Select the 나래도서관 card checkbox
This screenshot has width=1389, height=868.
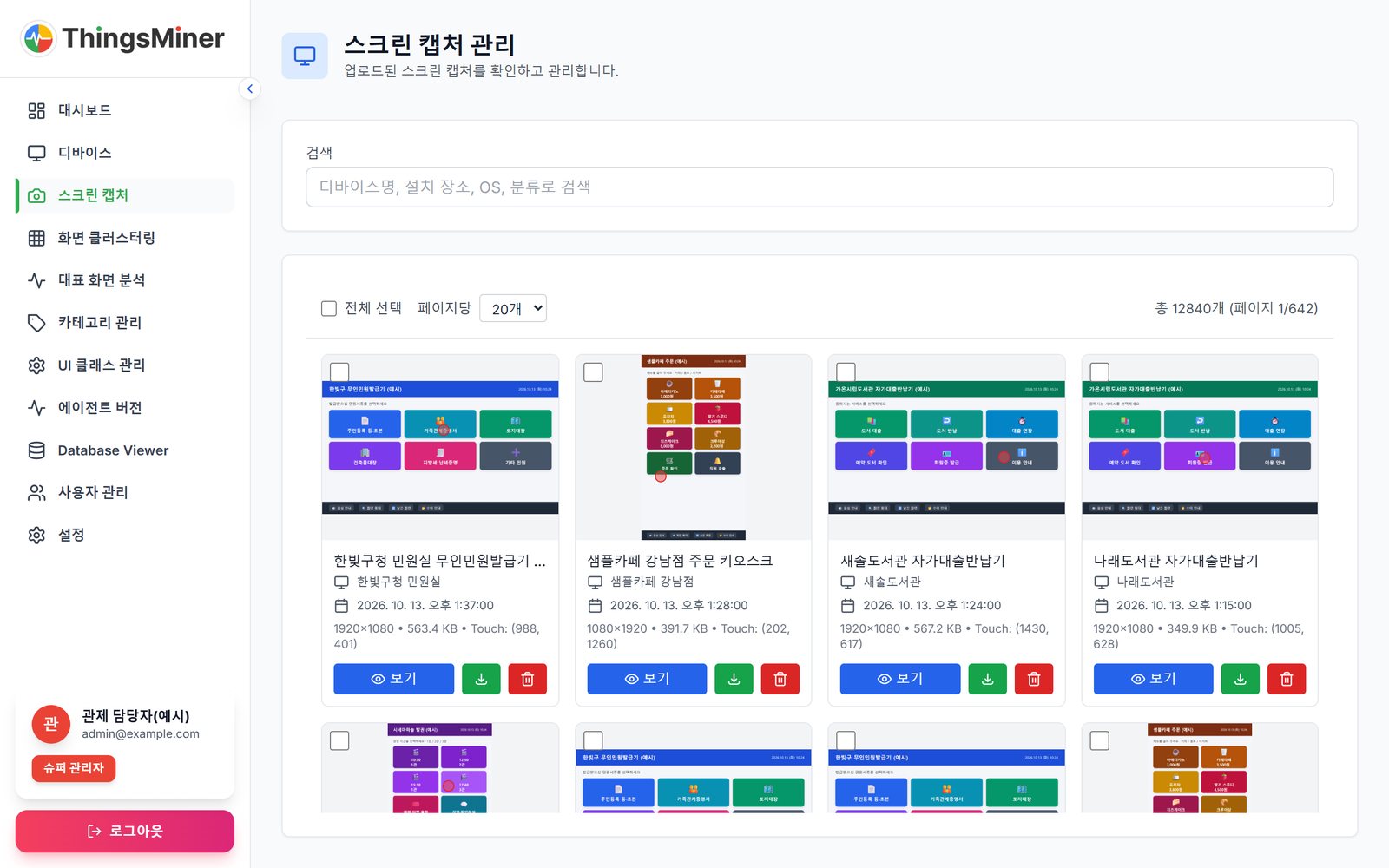coord(1099,372)
